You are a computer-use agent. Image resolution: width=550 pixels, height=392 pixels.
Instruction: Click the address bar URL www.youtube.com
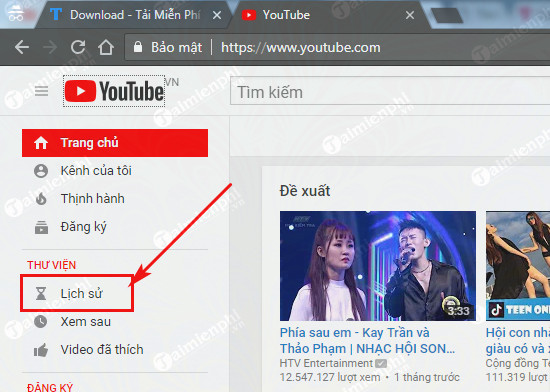(x=301, y=47)
